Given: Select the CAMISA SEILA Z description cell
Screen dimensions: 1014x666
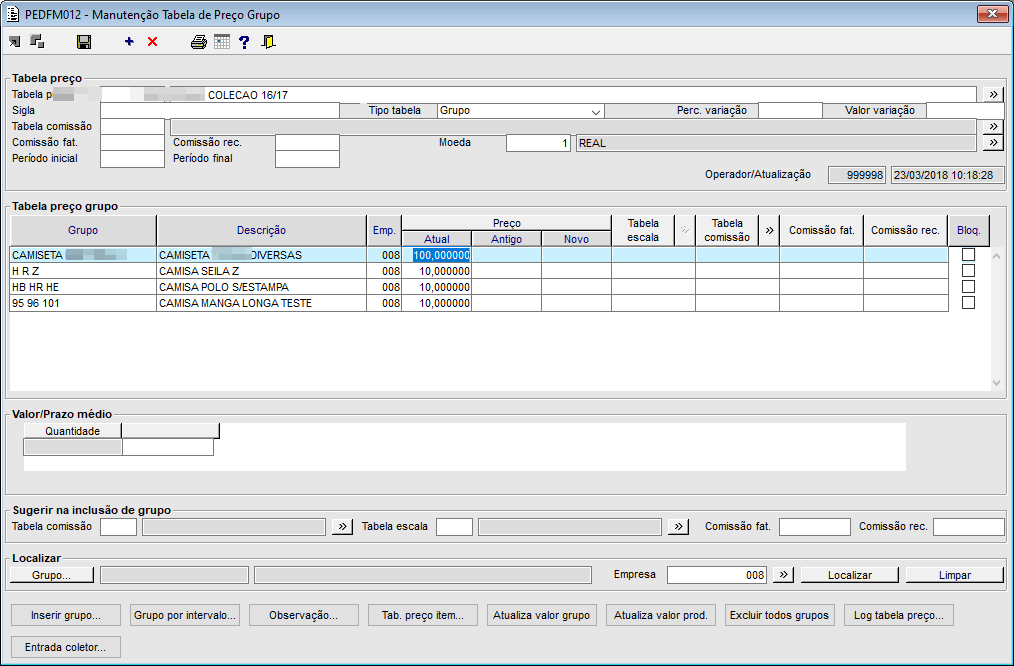Looking at the screenshot, I should tap(261, 271).
